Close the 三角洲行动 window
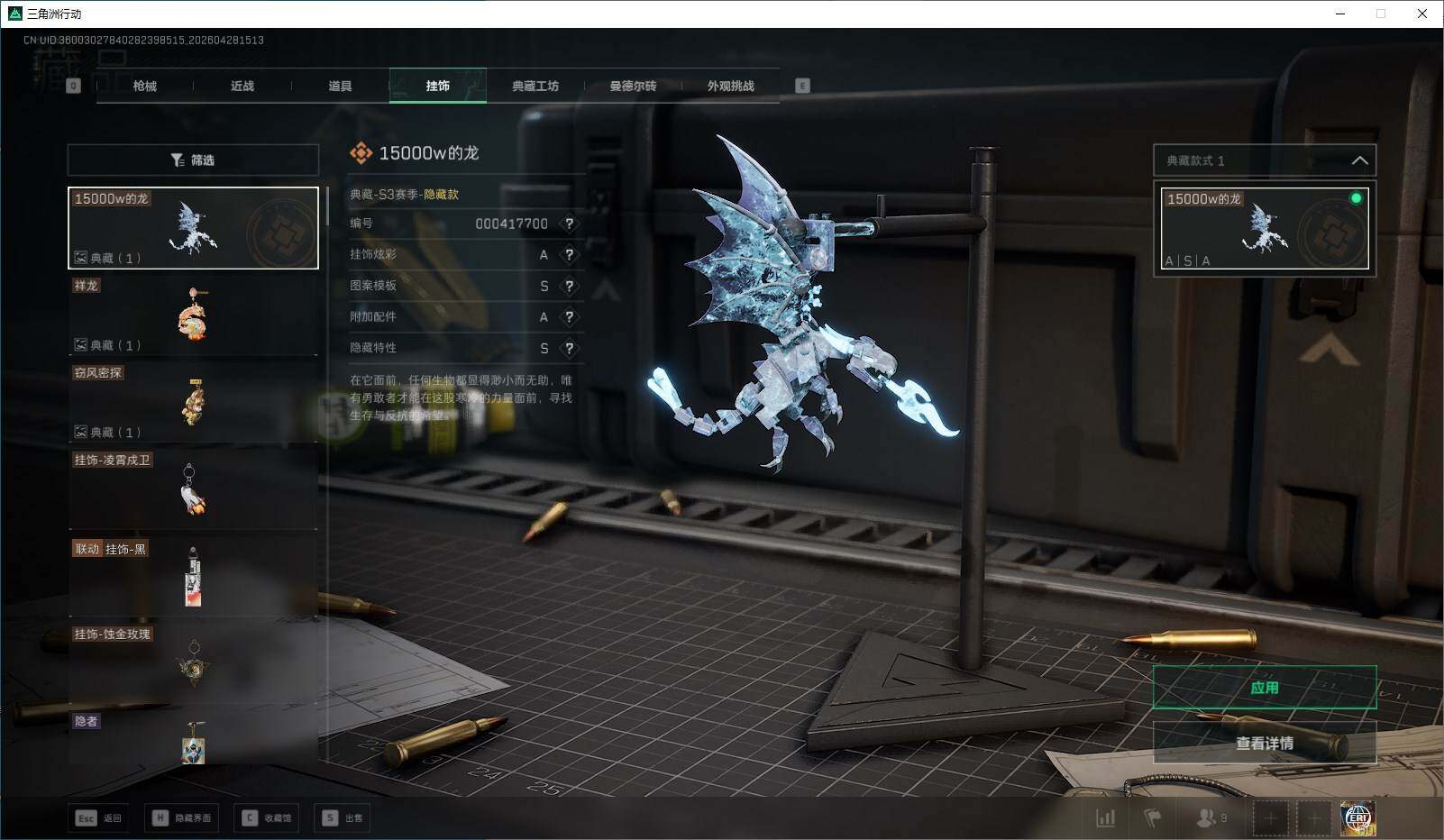Screen dimensions: 1444x840 click(1422, 14)
